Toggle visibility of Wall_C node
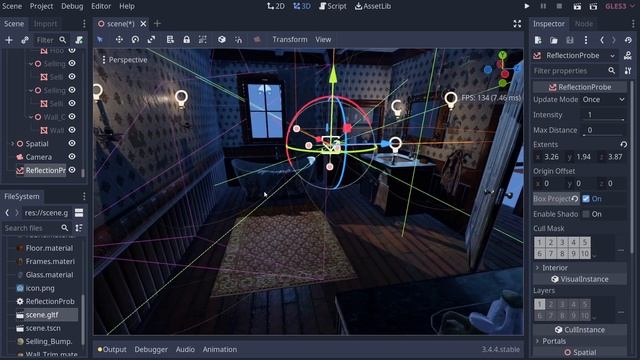The image size is (640, 360). pyautogui.click(x=72, y=117)
